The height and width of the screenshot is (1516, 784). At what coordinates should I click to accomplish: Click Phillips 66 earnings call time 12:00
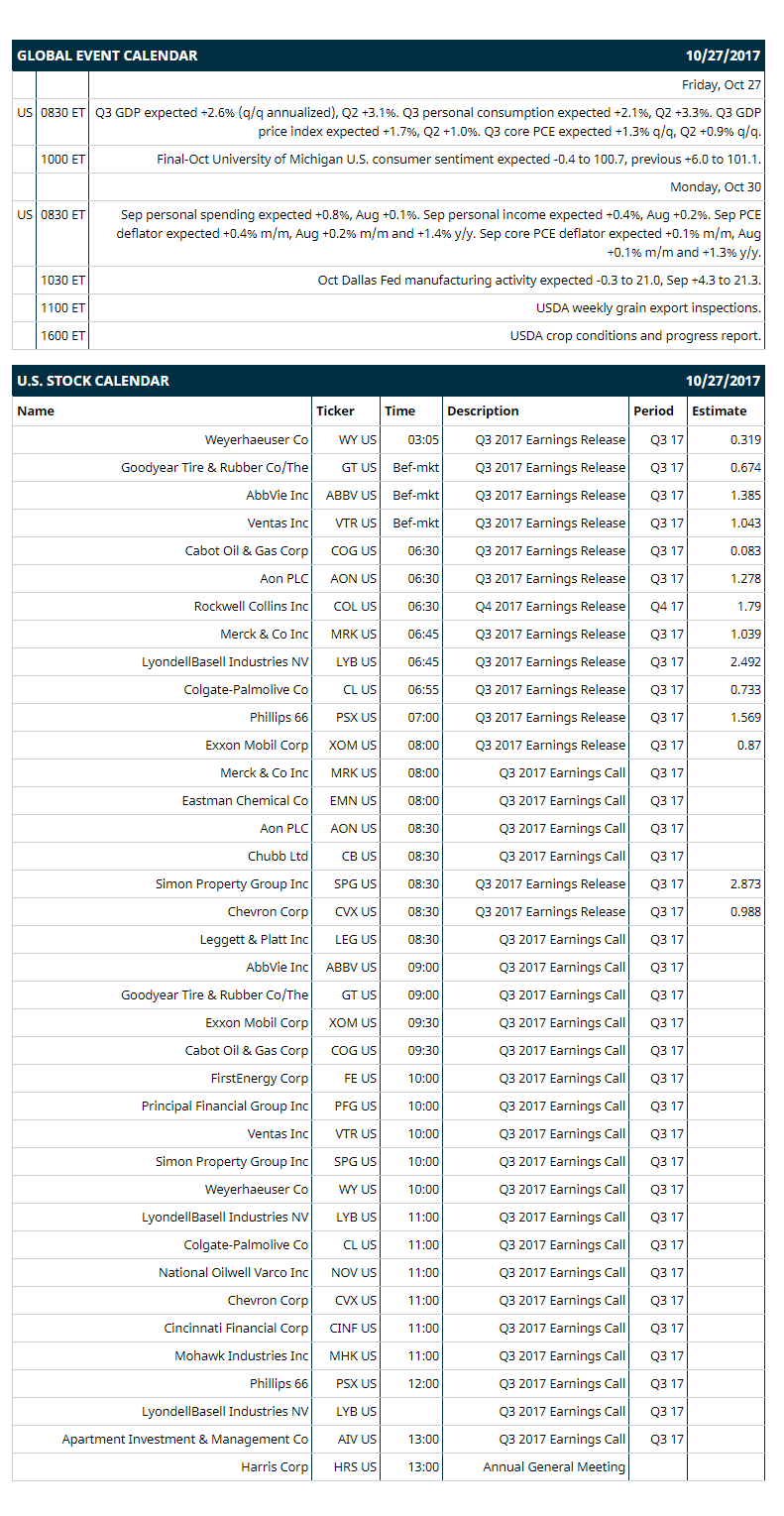tap(424, 1383)
